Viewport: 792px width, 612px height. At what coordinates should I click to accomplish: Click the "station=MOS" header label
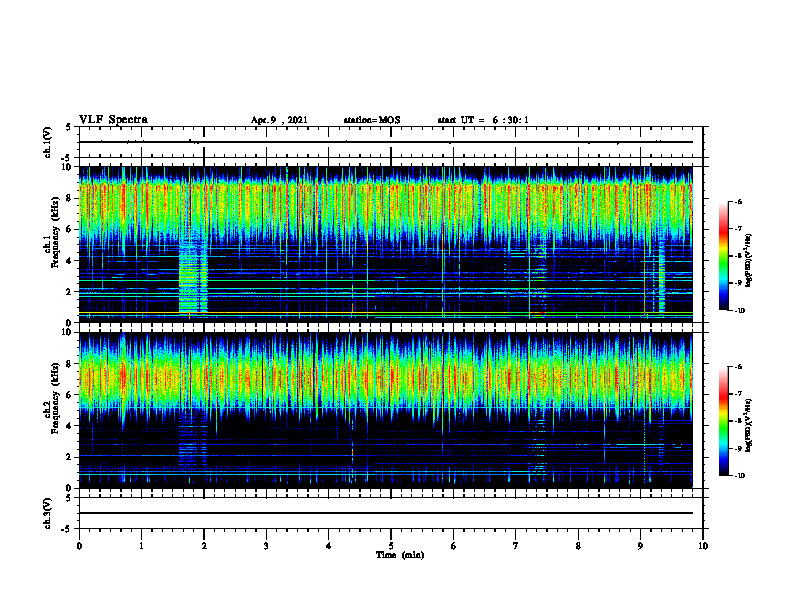click(372, 120)
